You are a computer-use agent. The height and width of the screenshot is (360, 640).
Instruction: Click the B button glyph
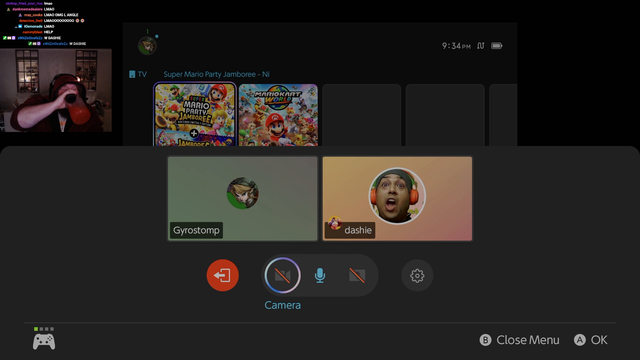click(485, 340)
